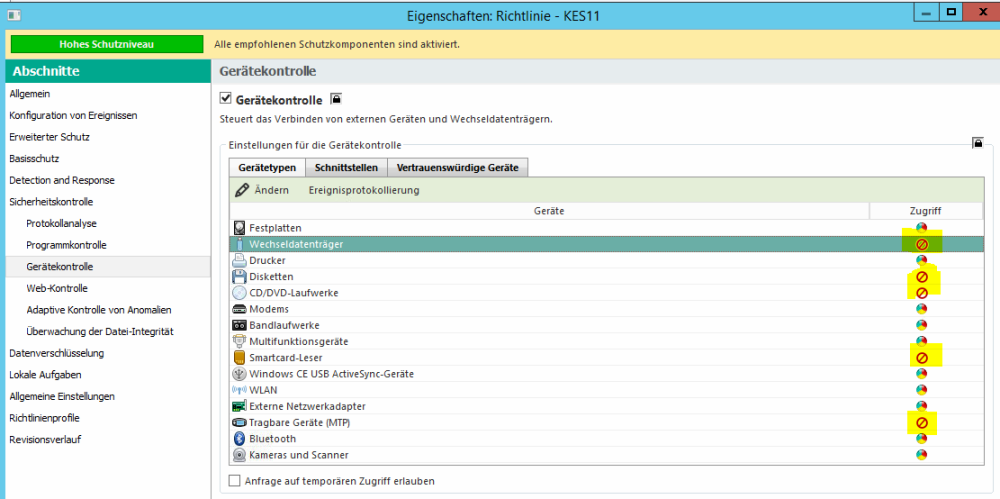Open Ereignisprotokollierung settings
Image resolution: width=1000 pixels, height=499 pixels.
[x=364, y=190]
